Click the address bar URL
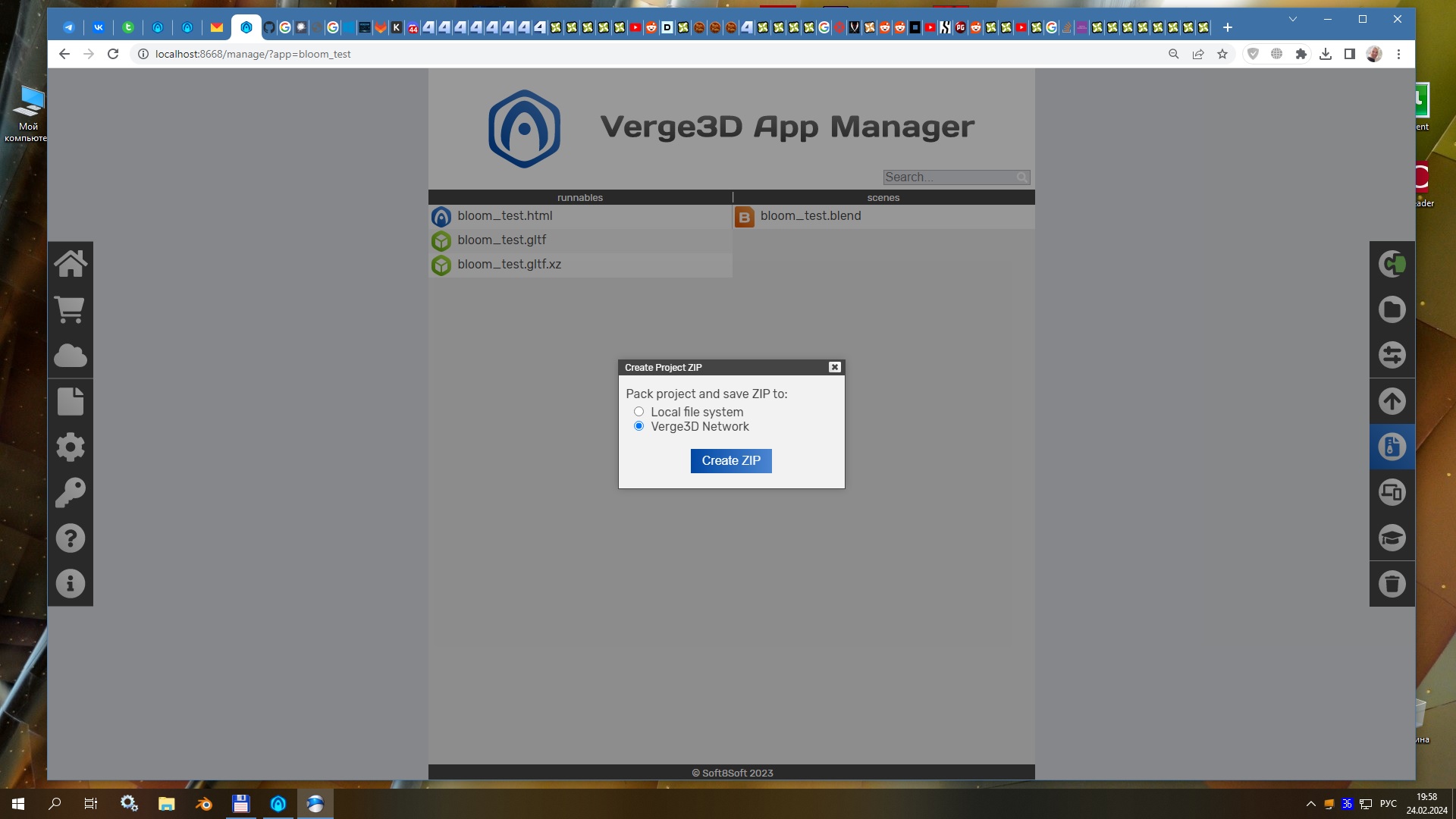1456x819 pixels. coord(253,54)
